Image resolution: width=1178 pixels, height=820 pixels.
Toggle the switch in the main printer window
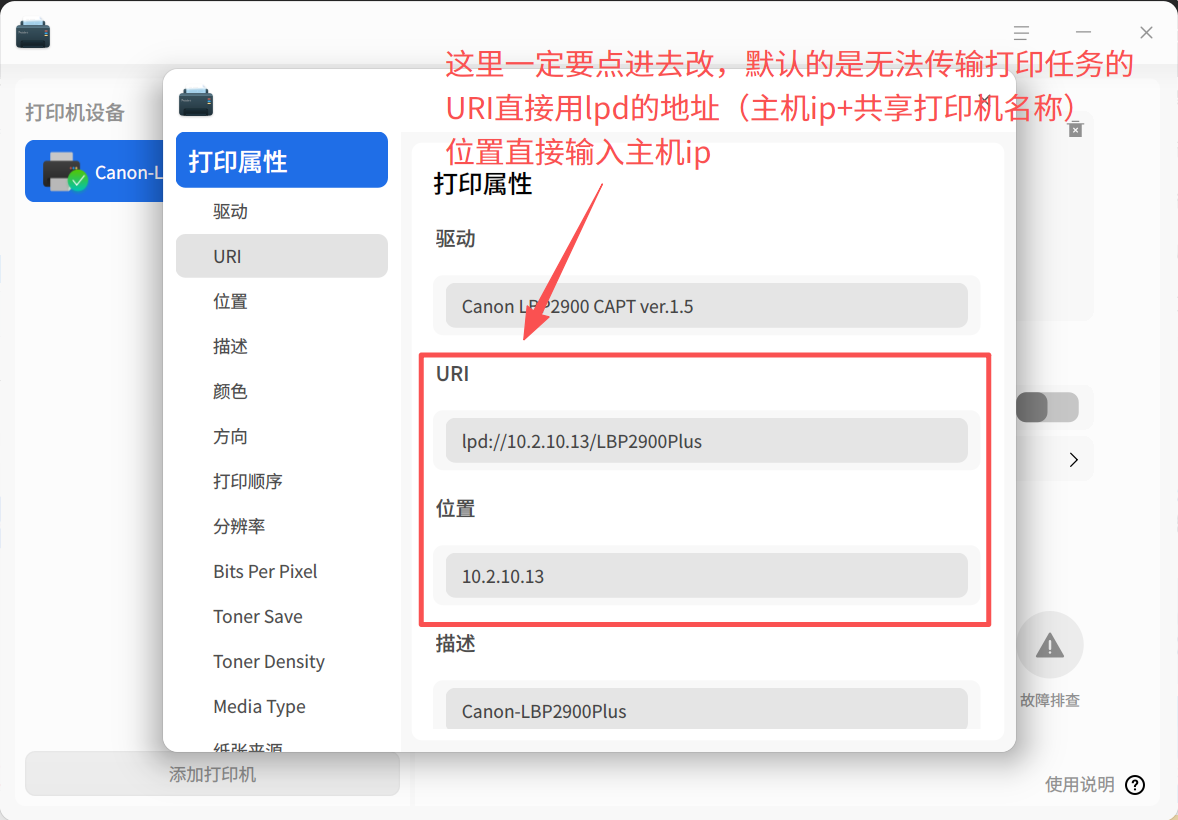tap(1047, 407)
